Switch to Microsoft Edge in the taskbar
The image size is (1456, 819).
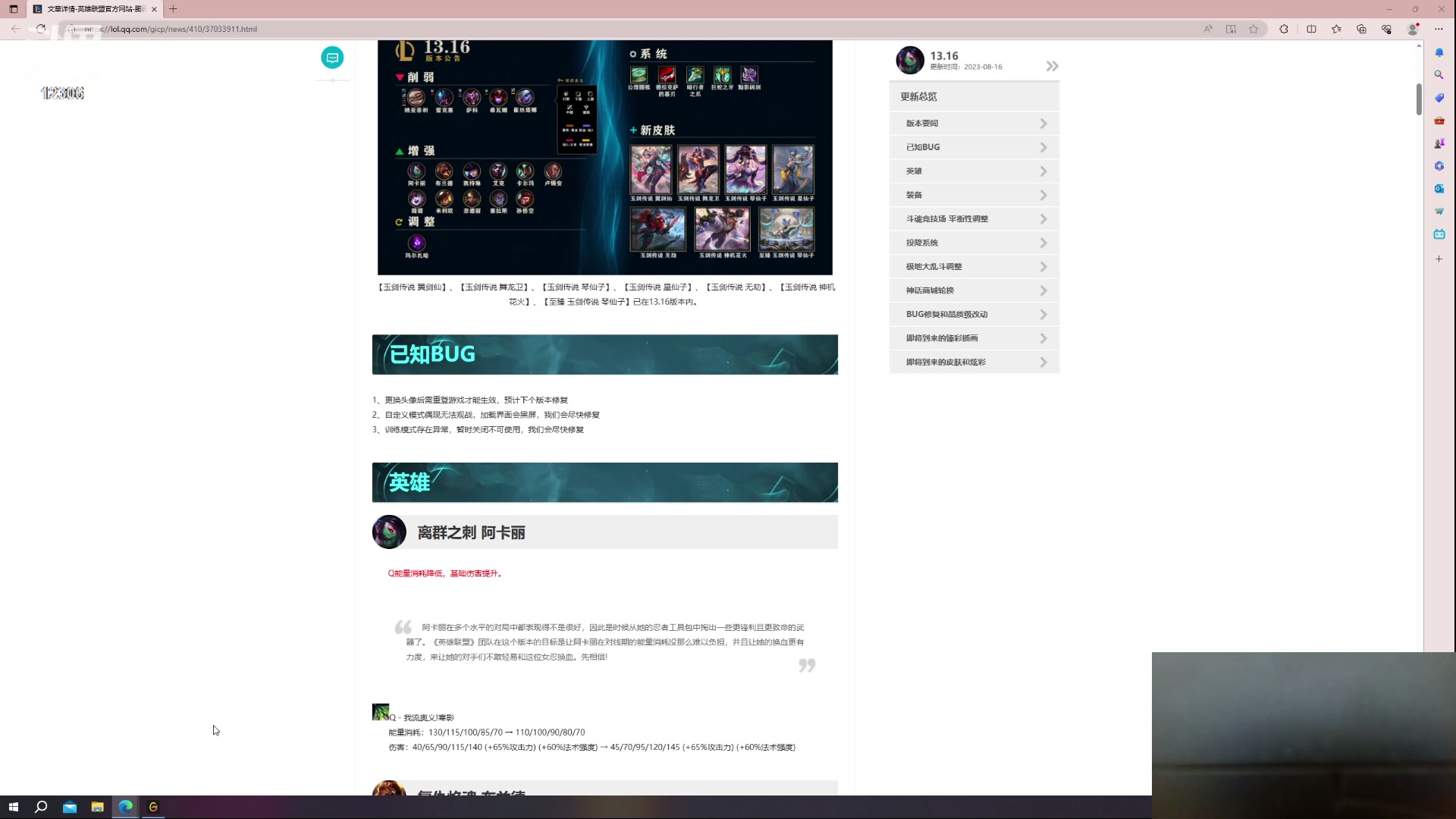coord(125,807)
